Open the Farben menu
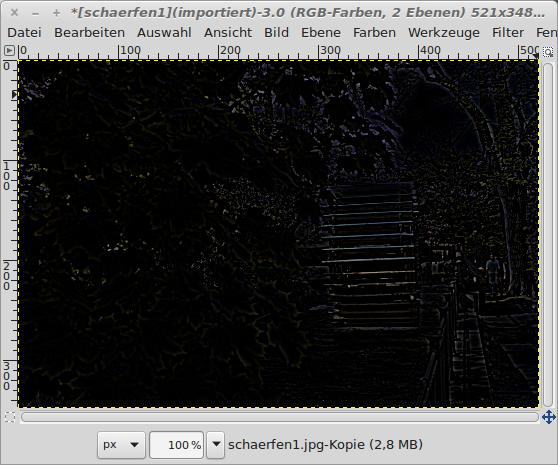Viewport: 558px width, 465px height. tap(374, 33)
